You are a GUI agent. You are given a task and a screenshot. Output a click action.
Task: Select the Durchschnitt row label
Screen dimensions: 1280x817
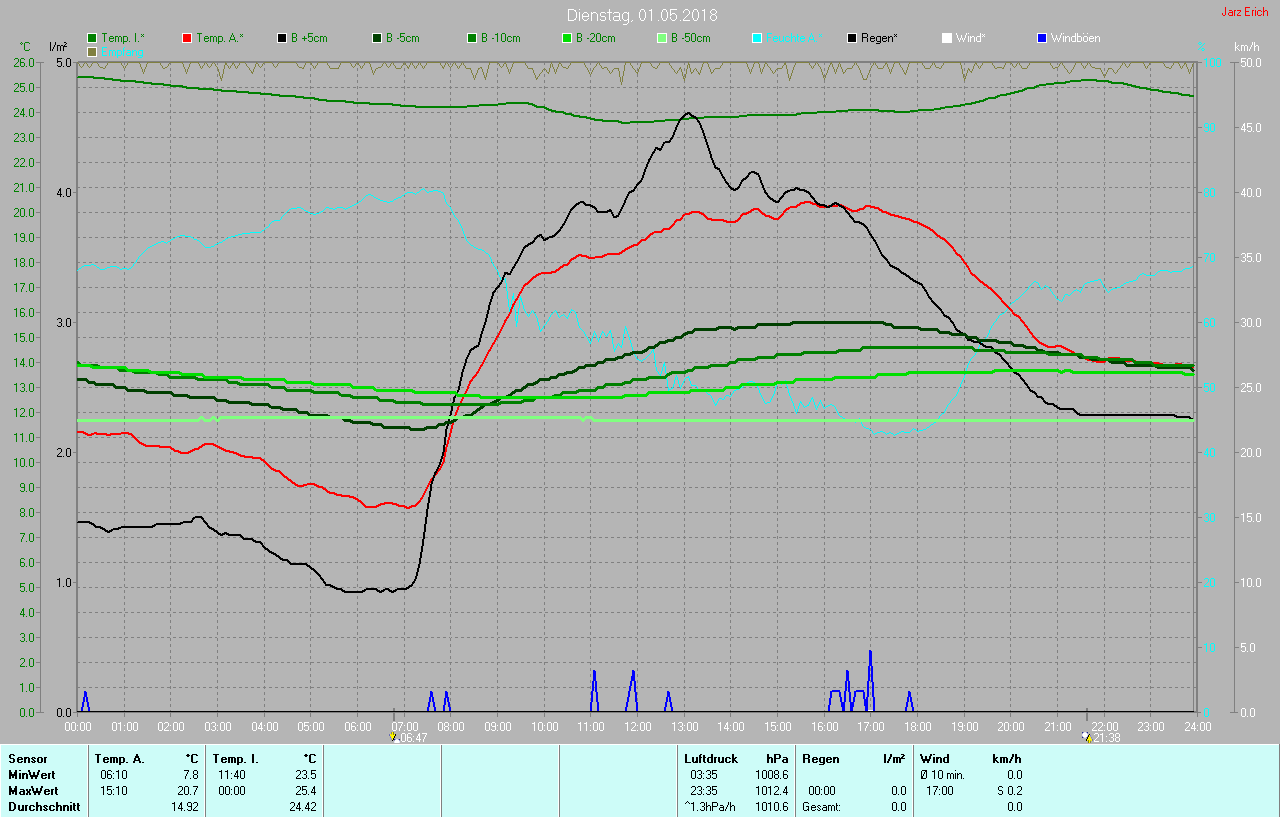44,806
